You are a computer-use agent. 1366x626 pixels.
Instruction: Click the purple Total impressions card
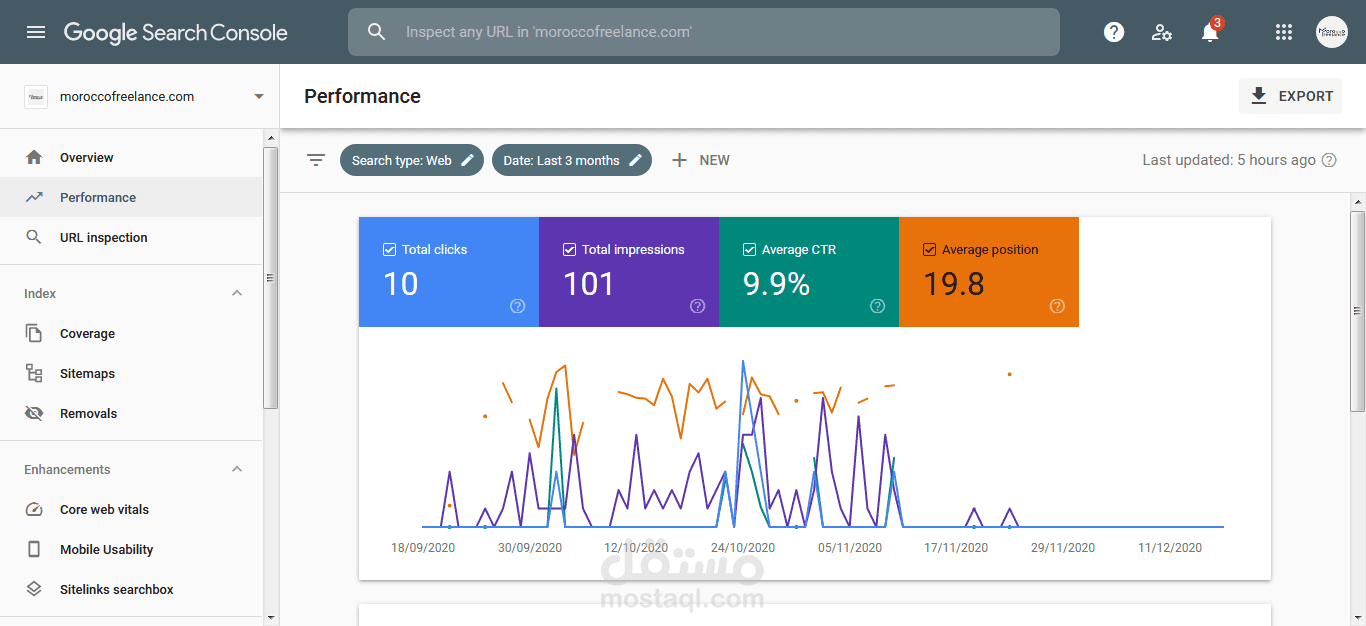click(x=629, y=272)
